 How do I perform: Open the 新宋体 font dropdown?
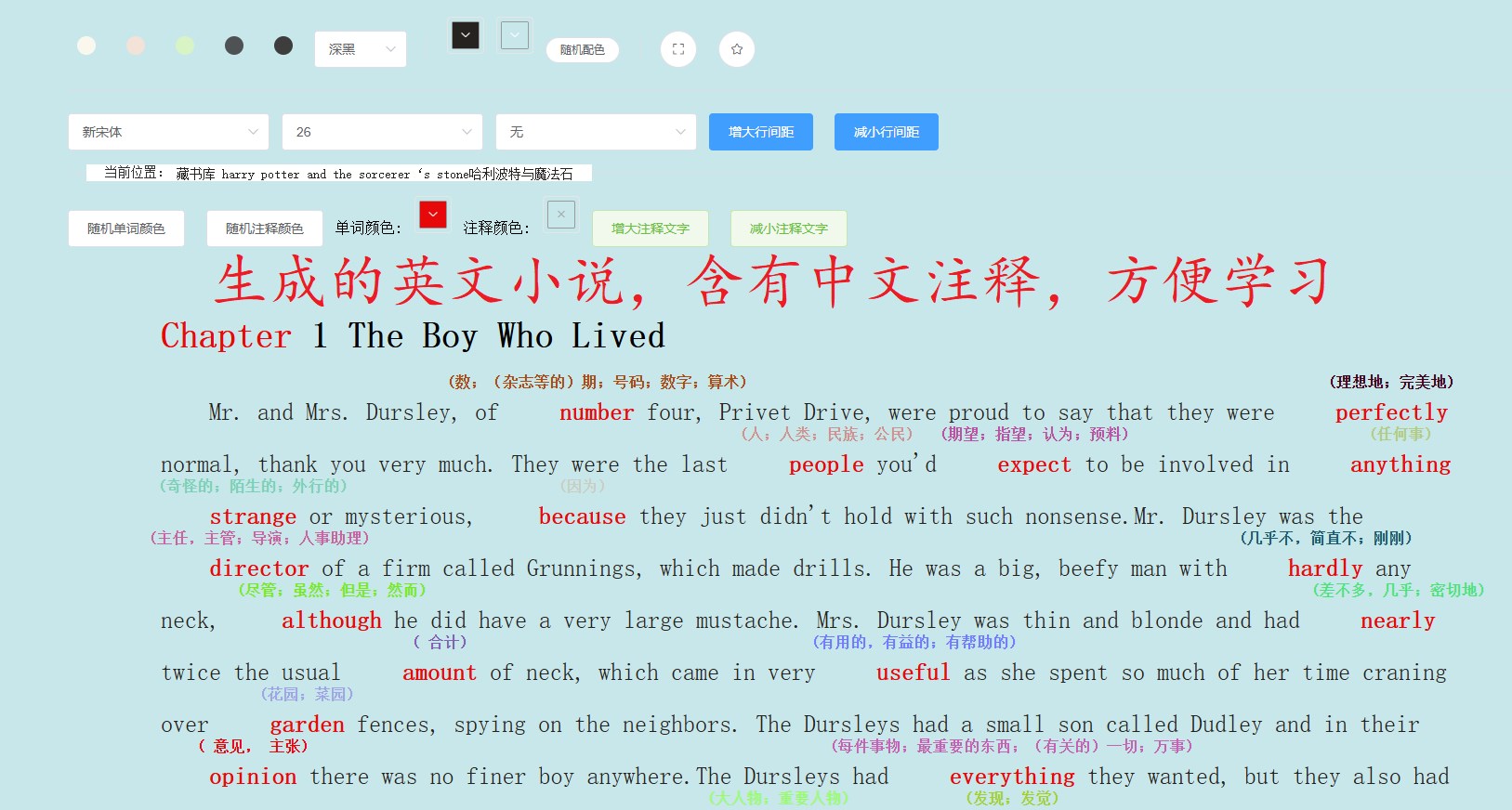tap(168, 132)
